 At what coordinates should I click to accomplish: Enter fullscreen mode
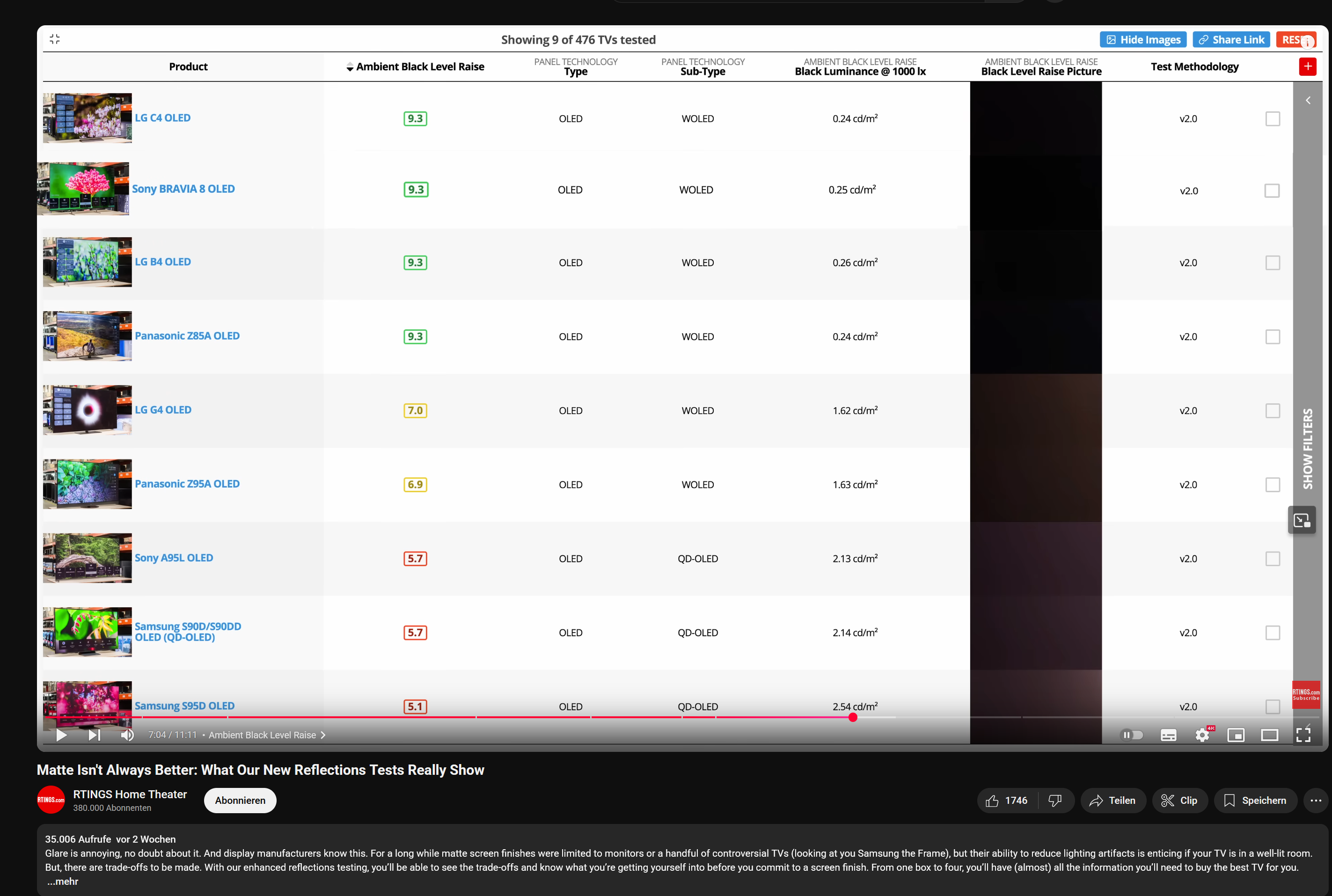[x=1304, y=735]
